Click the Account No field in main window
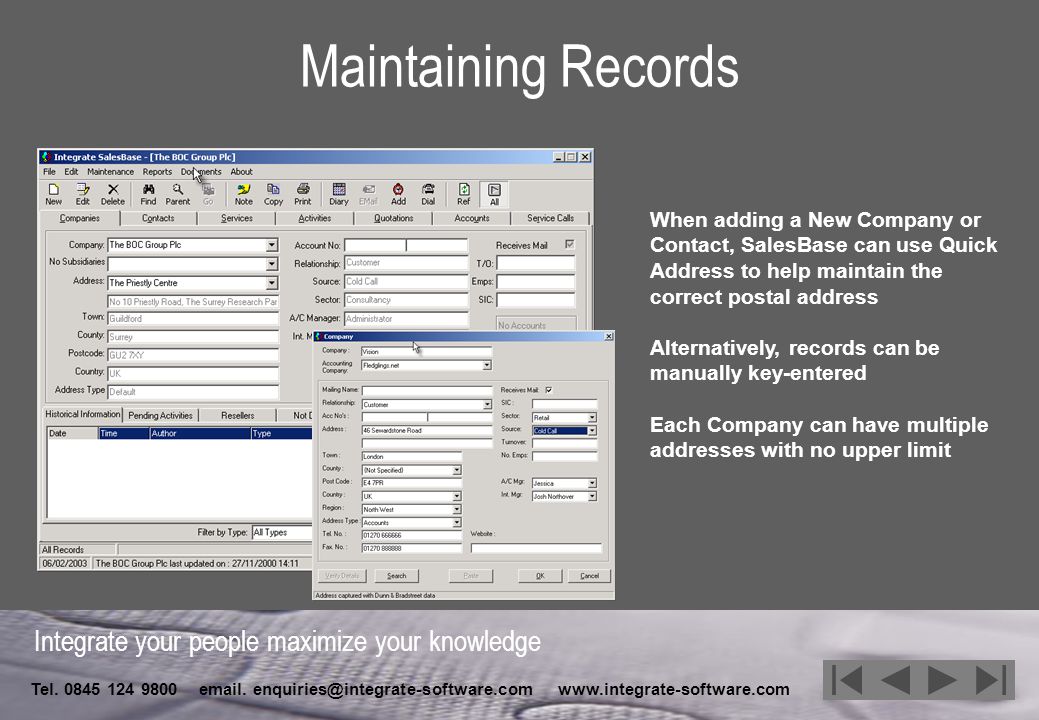1039x720 pixels. (406, 245)
